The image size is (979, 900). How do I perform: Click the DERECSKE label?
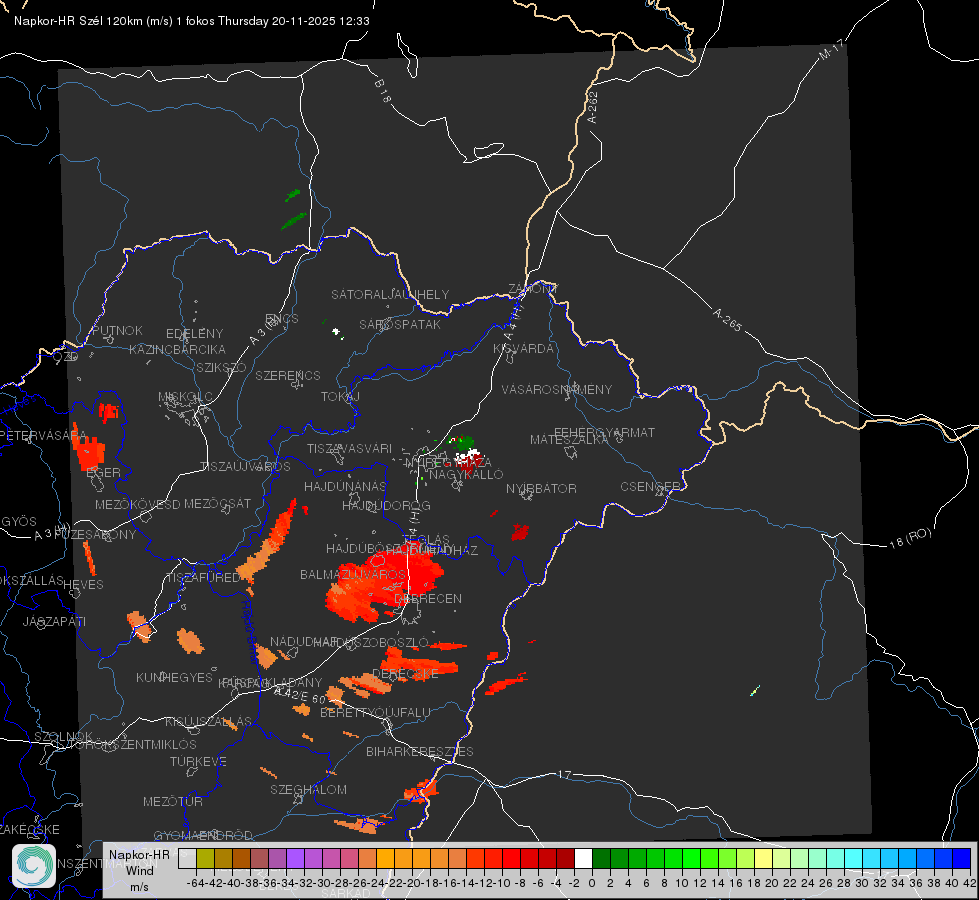(x=405, y=674)
